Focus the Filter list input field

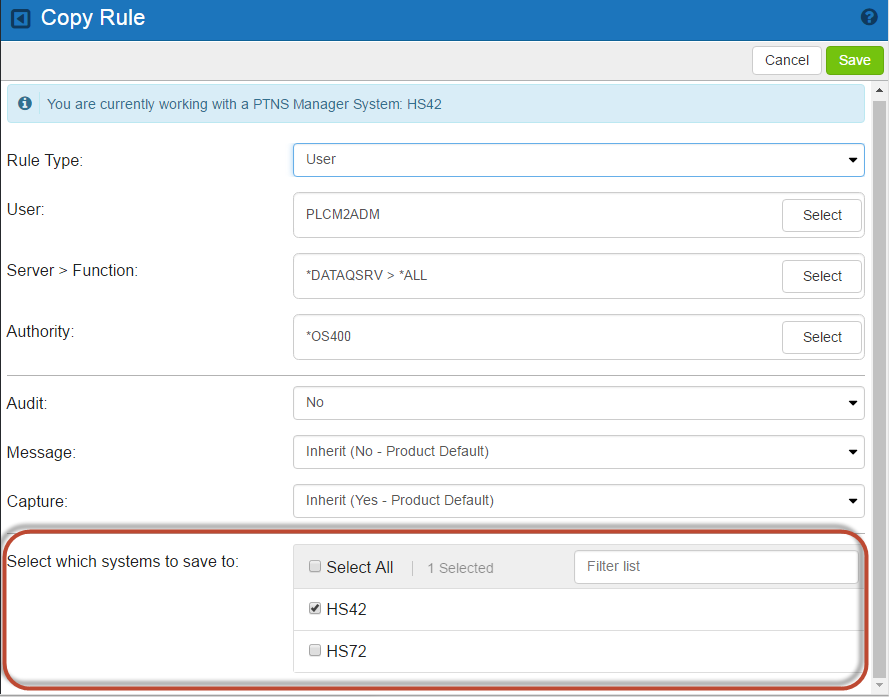pos(715,567)
